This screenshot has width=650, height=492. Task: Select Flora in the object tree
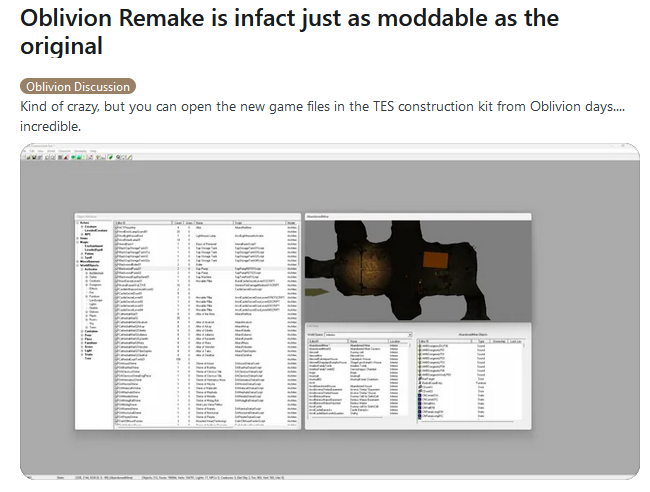click(88, 339)
